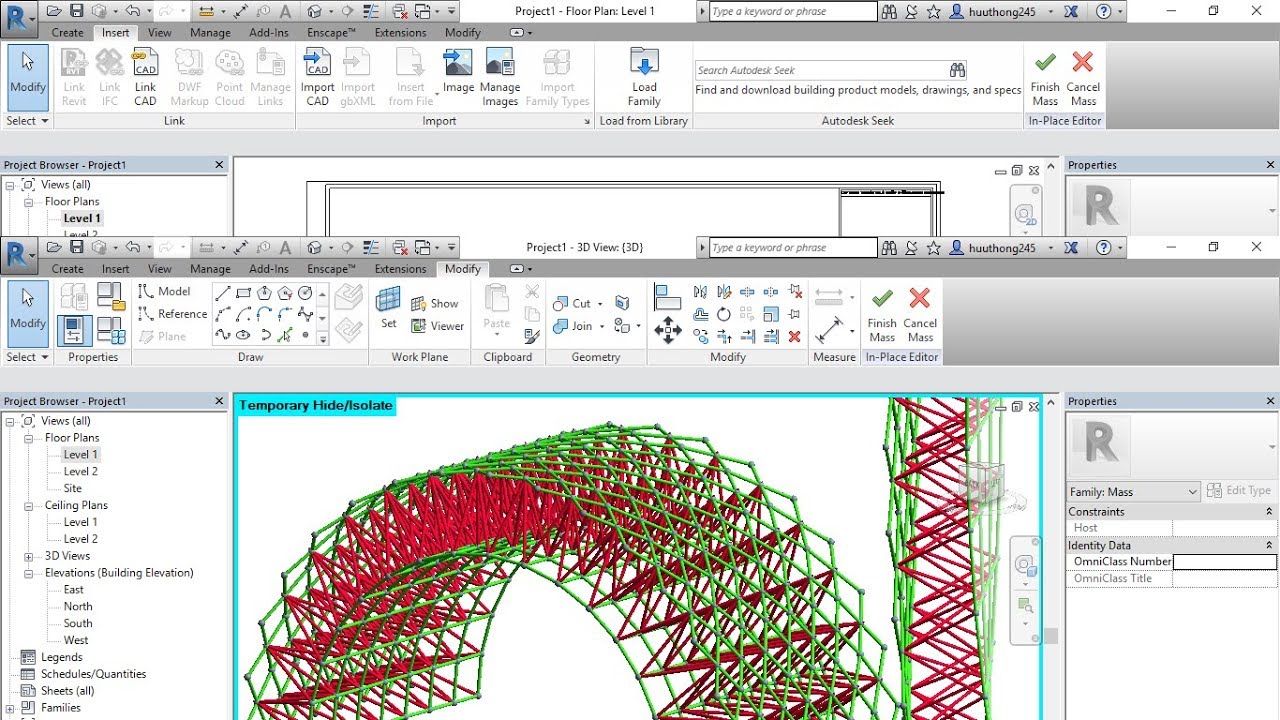Open Enscape tab in lower window
This screenshot has height=720, width=1280.
click(x=331, y=269)
